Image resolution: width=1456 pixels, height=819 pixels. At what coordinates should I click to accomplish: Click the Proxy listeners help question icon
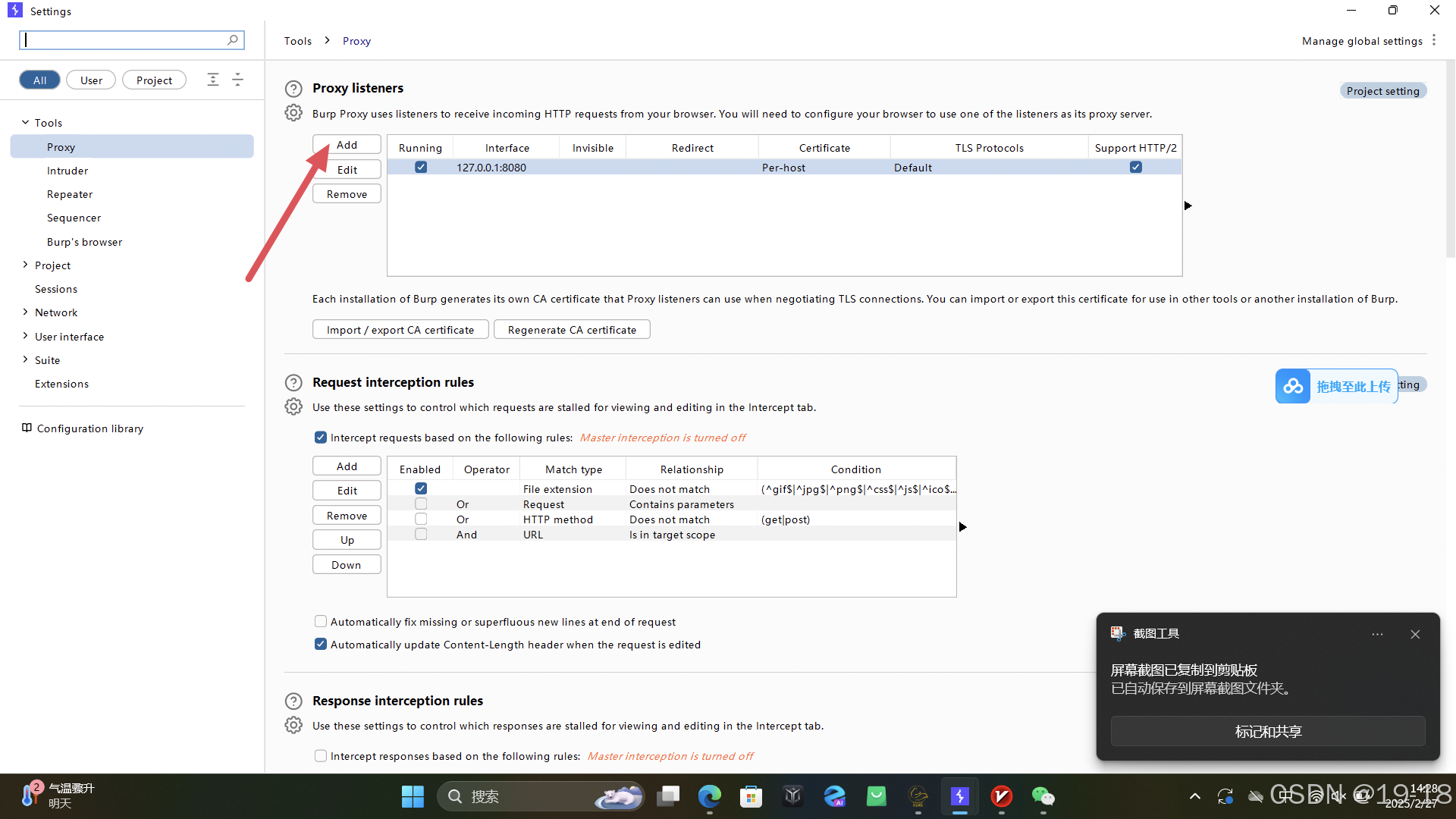coord(293,89)
